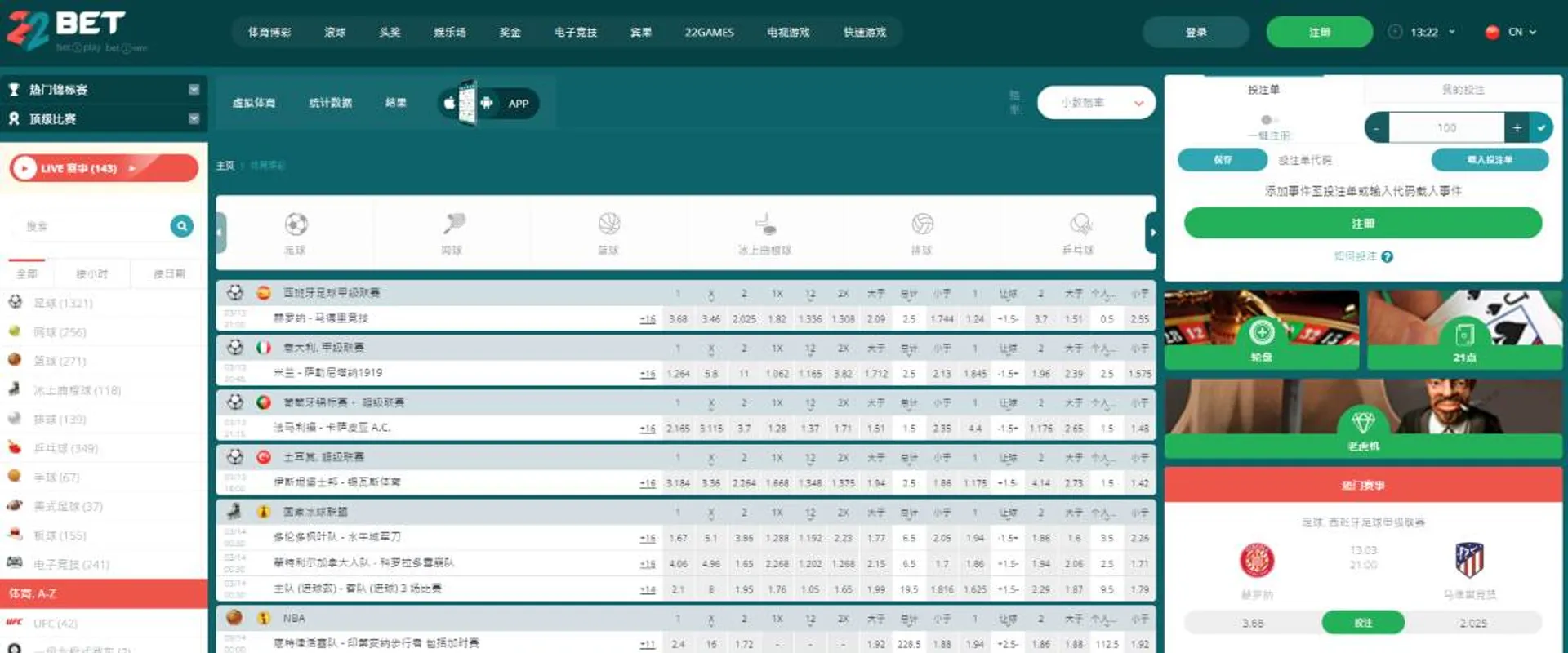This screenshot has height=653, width=1568.
Task: Select the 按小时 filter tab
Action: point(91,273)
